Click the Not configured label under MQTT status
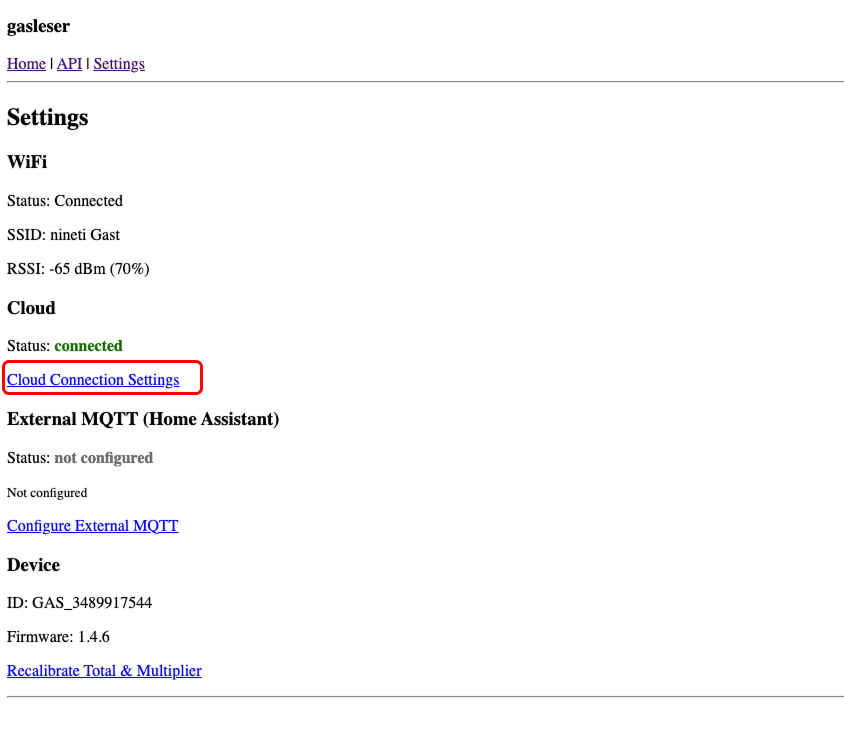 click(x=47, y=492)
